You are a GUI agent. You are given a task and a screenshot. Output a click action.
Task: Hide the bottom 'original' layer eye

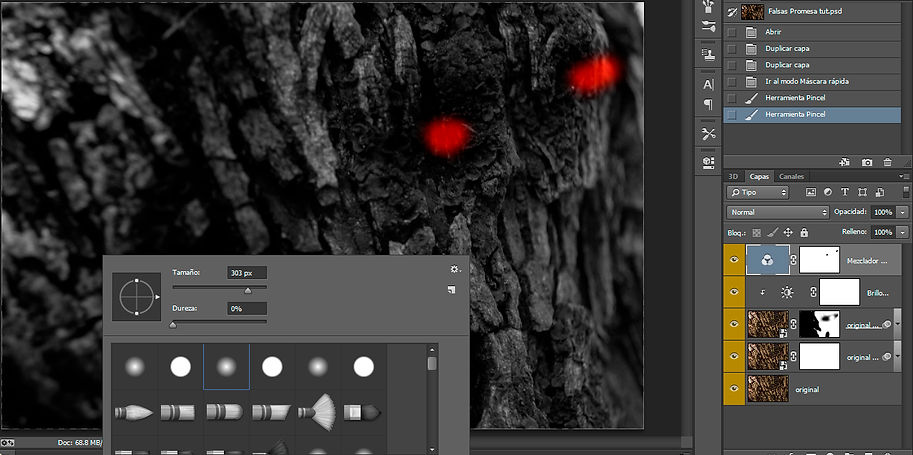tap(734, 389)
